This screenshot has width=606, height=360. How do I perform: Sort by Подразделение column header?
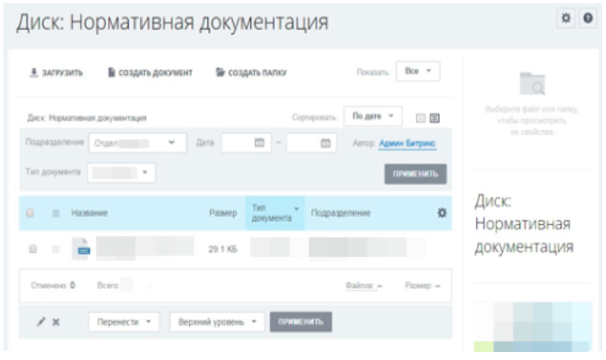(x=340, y=213)
